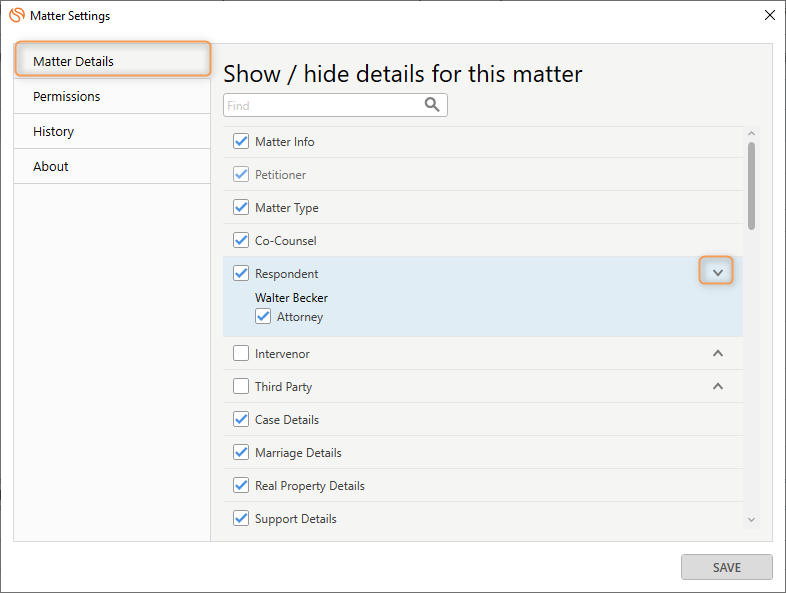The width and height of the screenshot is (786, 593).
Task: Click the Smokeball logo in title bar
Action: click(17, 15)
